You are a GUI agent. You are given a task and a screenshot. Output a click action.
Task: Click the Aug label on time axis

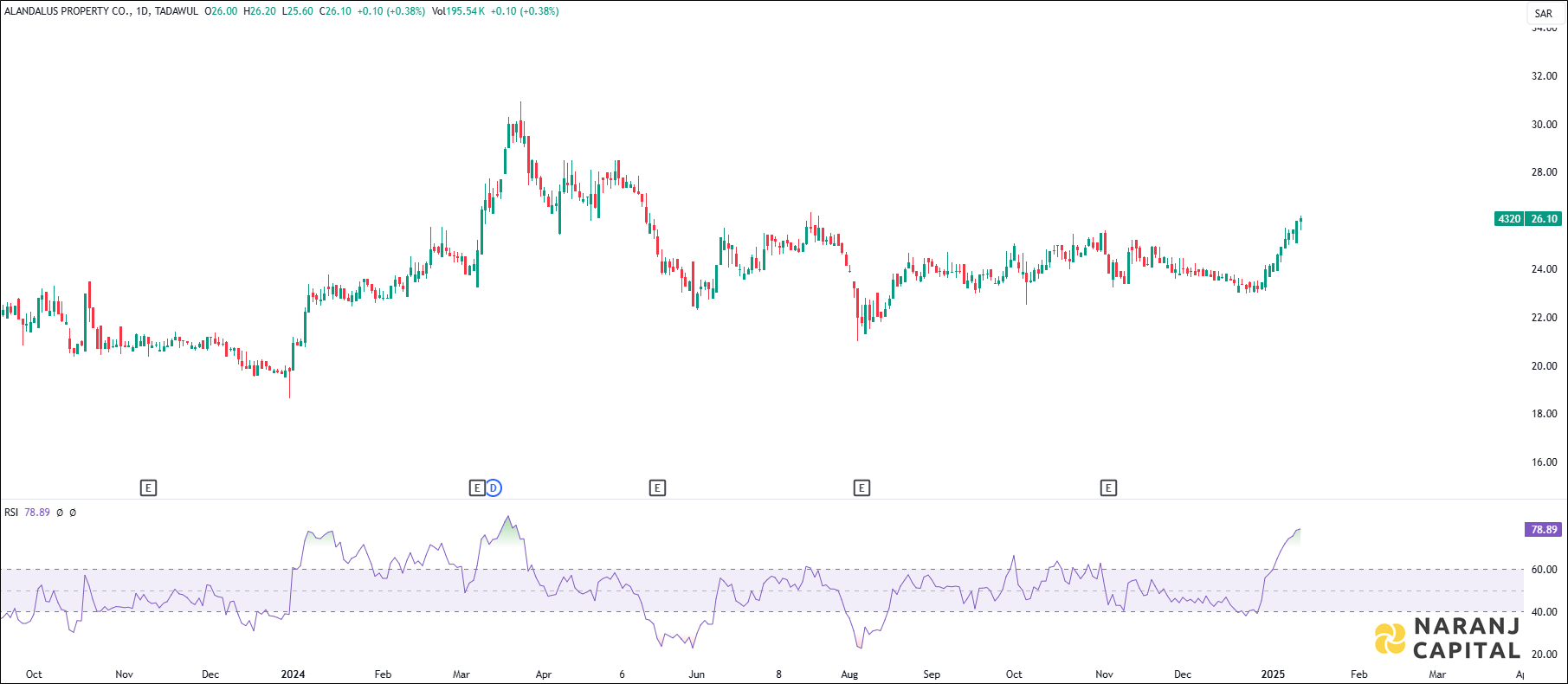point(849,674)
